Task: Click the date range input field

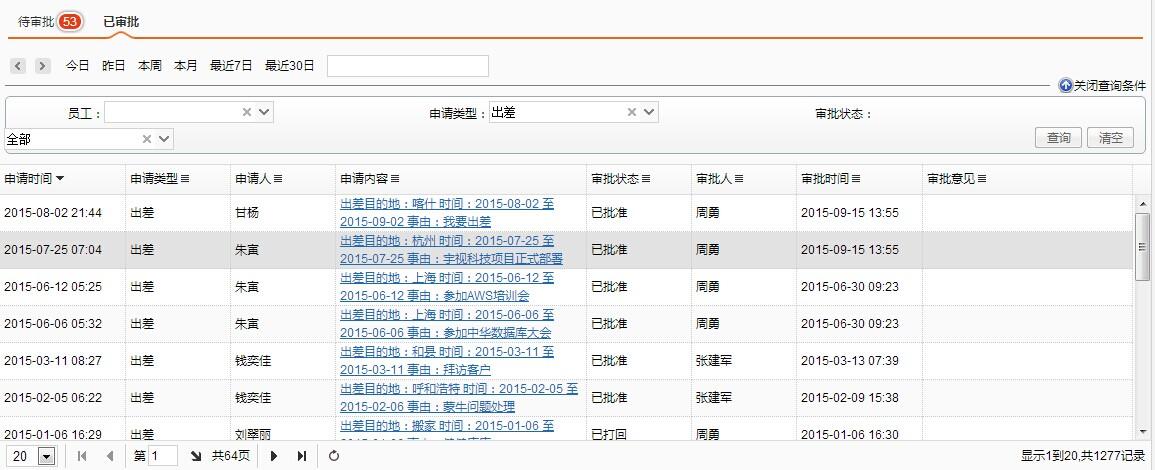Action: [x=407, y=66]
